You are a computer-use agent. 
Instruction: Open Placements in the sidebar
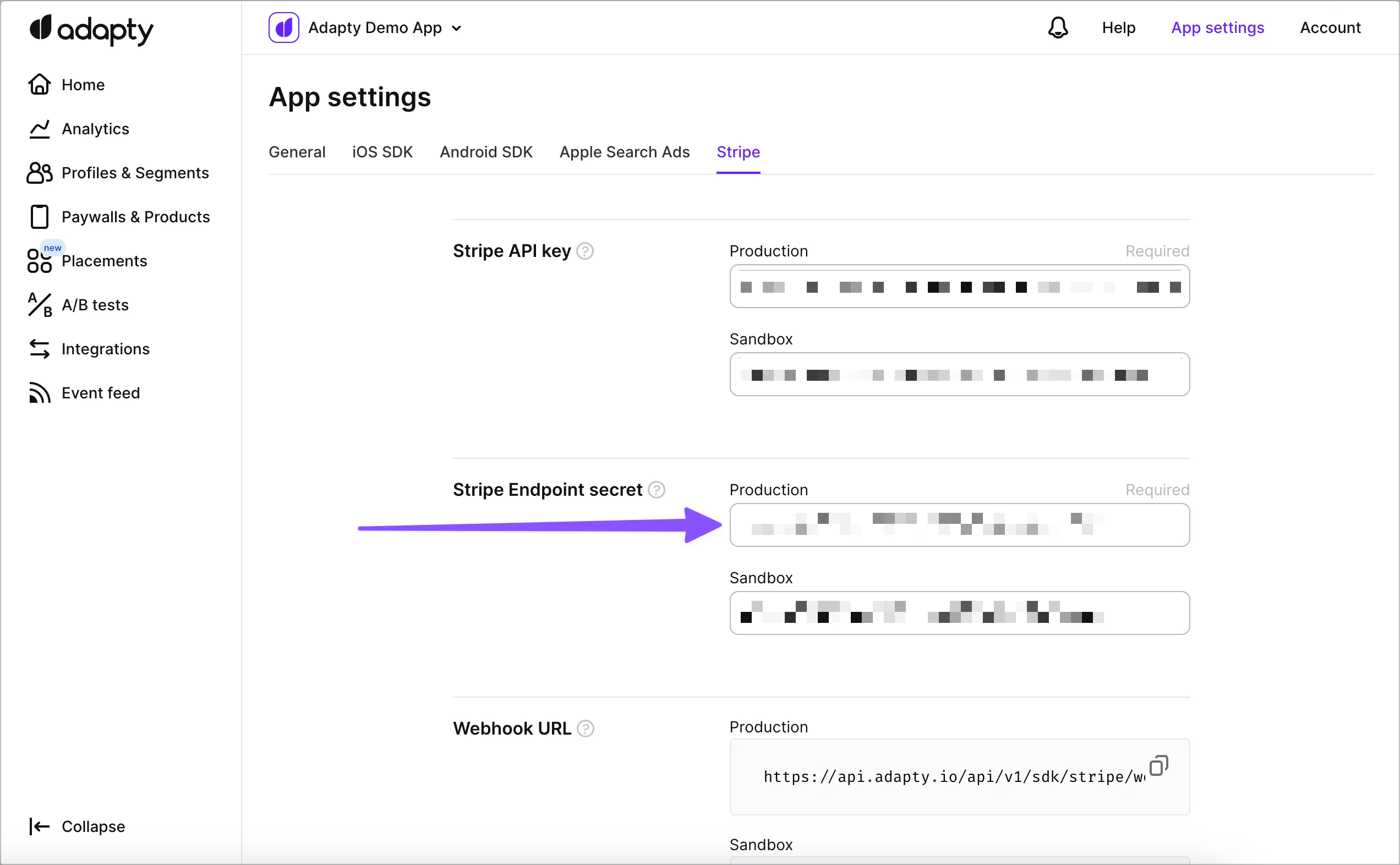click(x=103, y=261)
